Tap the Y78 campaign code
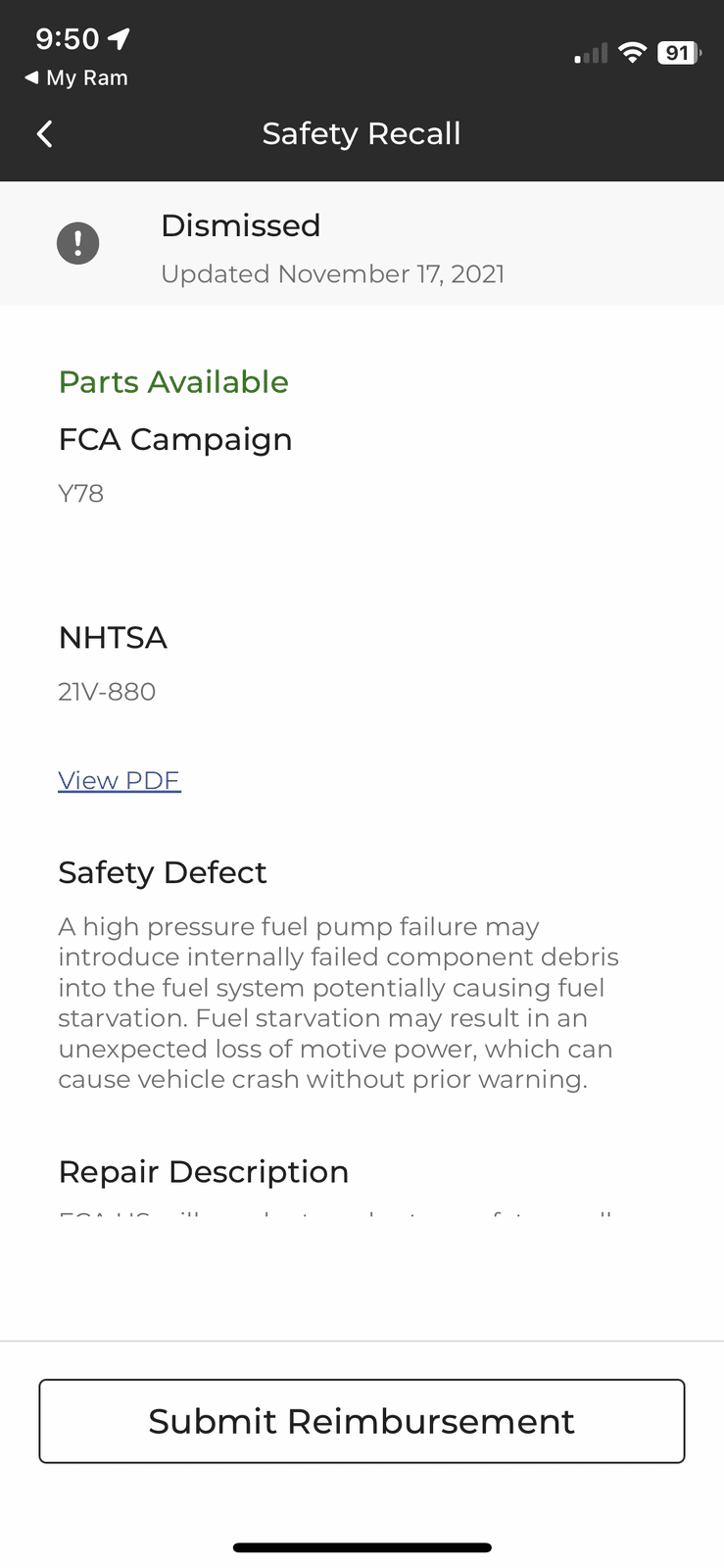The height and width of the screenshot is (1568, 724). pos(81,493)
